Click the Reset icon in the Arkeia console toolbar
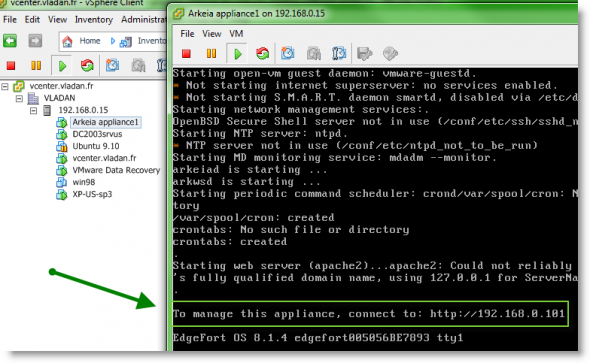Viewport: 590px width, 363px height. (x=263, y=53)
